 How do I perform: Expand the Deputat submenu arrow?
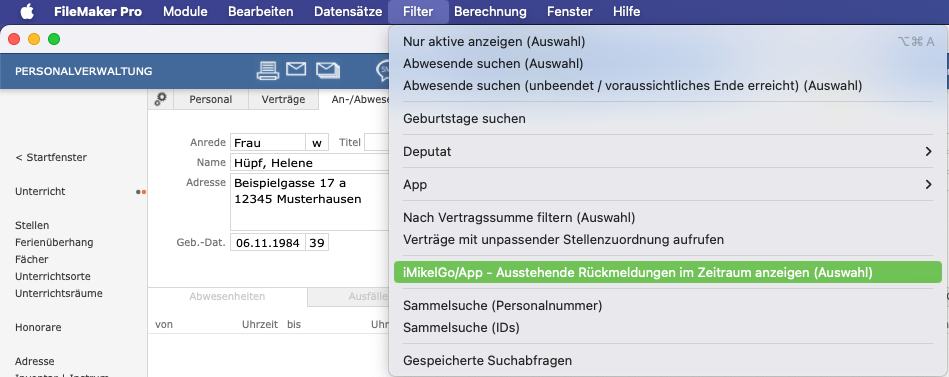928,152
